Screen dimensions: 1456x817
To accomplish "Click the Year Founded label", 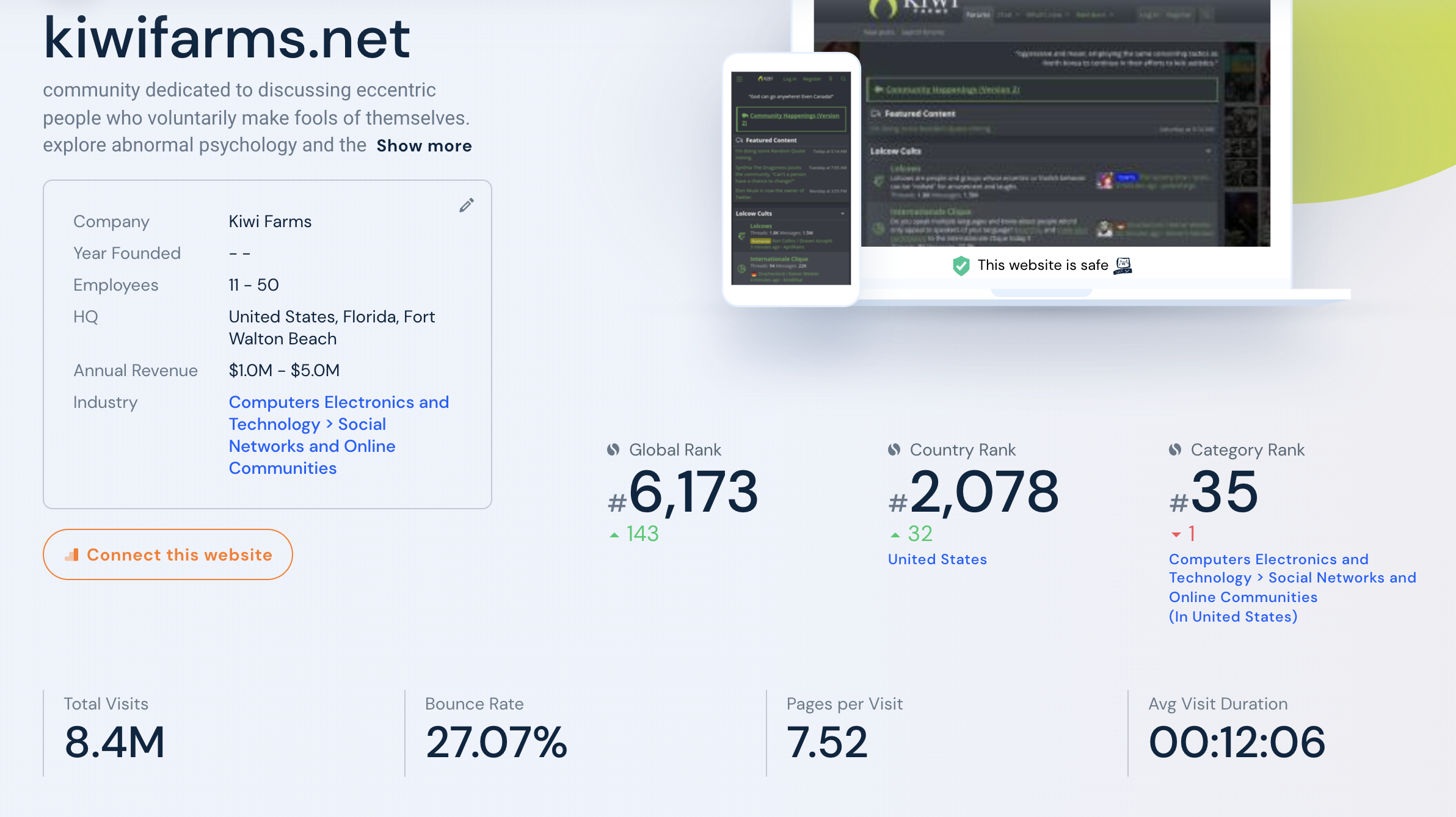I will click(127, 253).
